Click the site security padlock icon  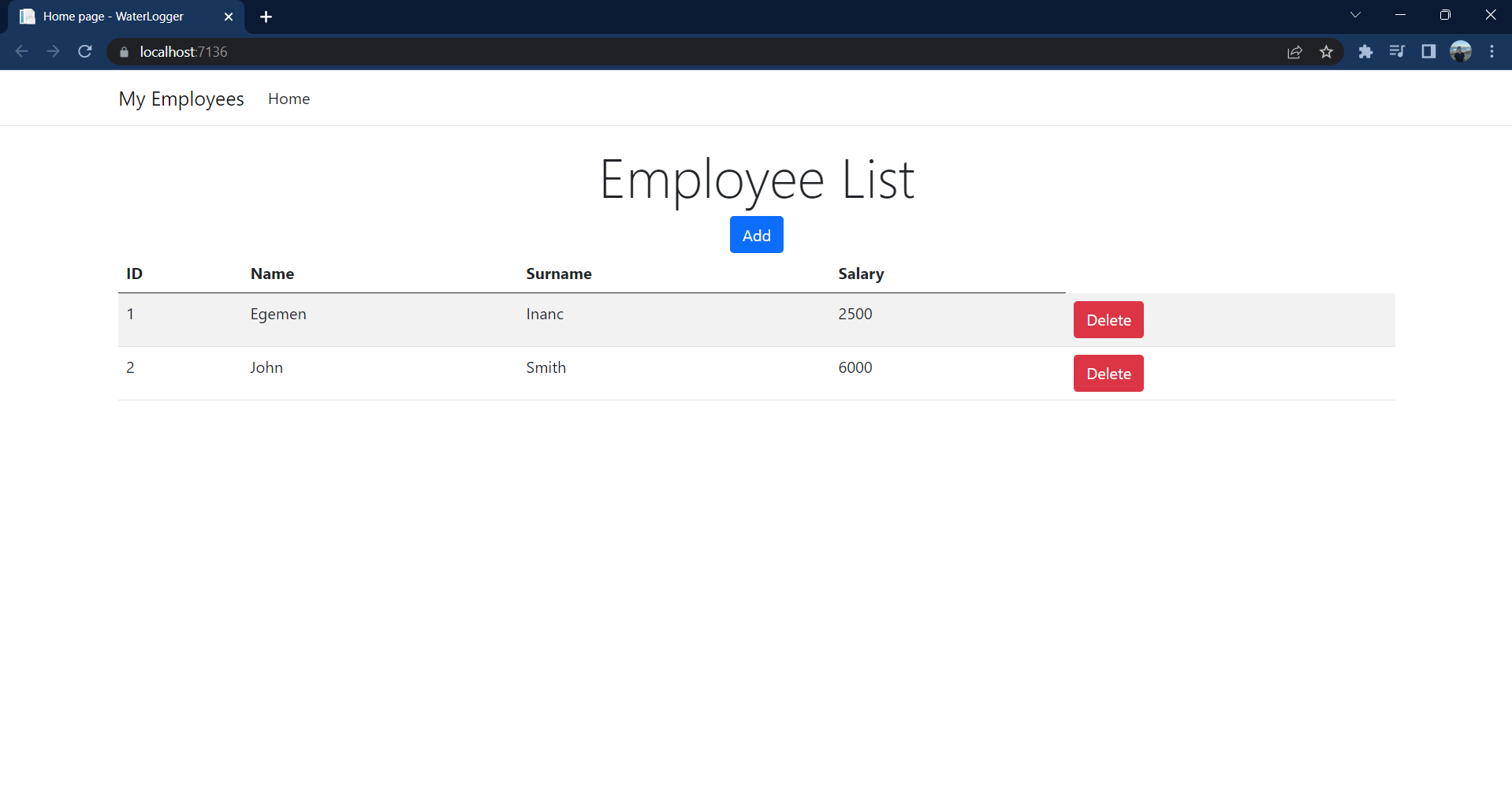click(123, 52)
